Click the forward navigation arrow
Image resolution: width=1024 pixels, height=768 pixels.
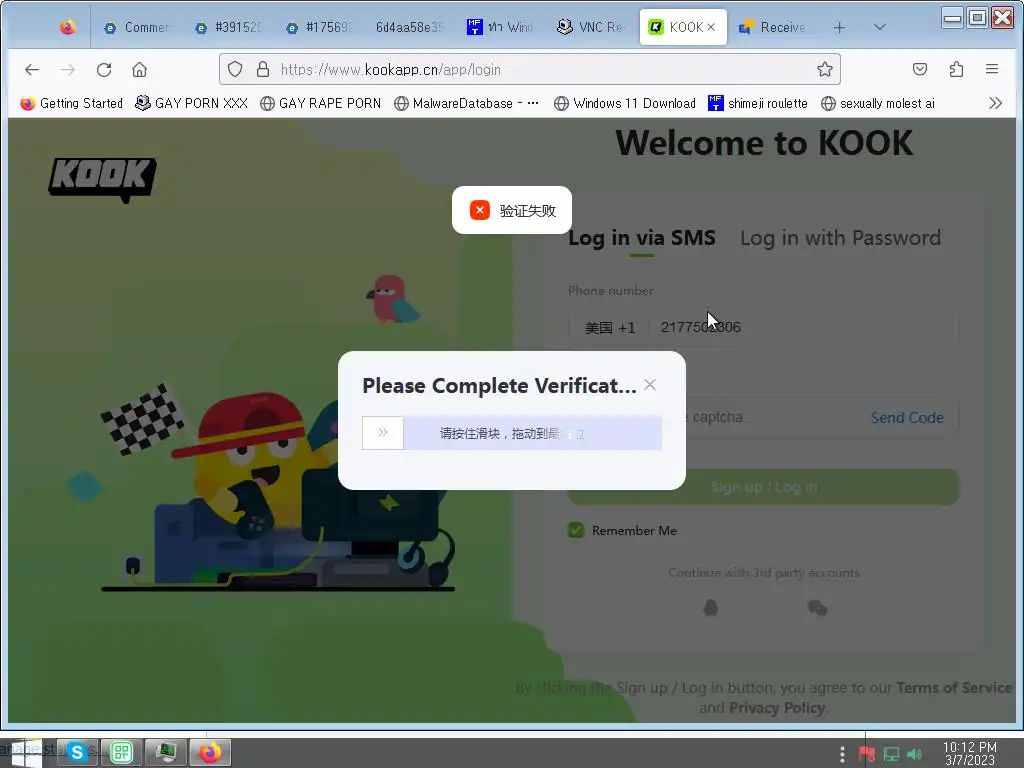tap(68, 69)
